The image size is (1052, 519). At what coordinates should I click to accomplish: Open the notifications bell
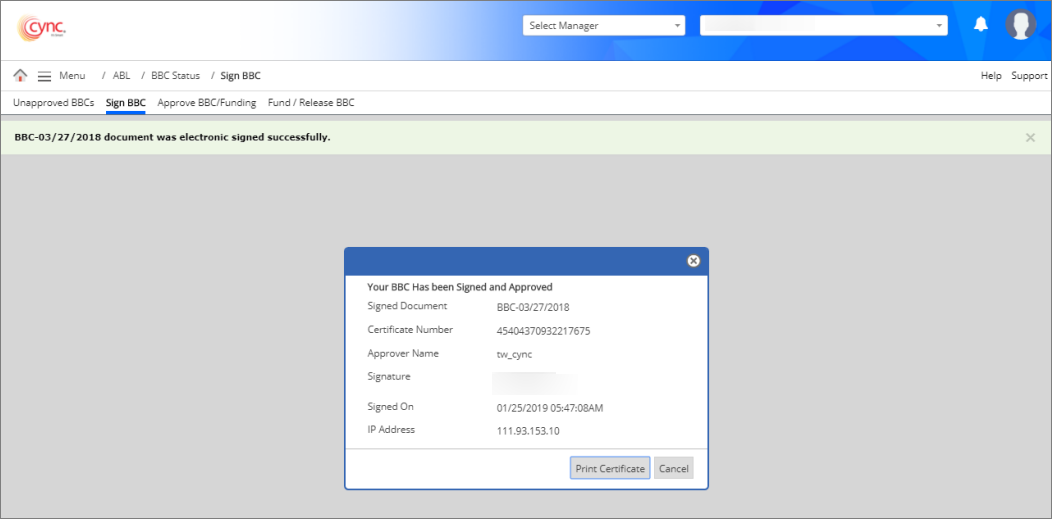981,25
